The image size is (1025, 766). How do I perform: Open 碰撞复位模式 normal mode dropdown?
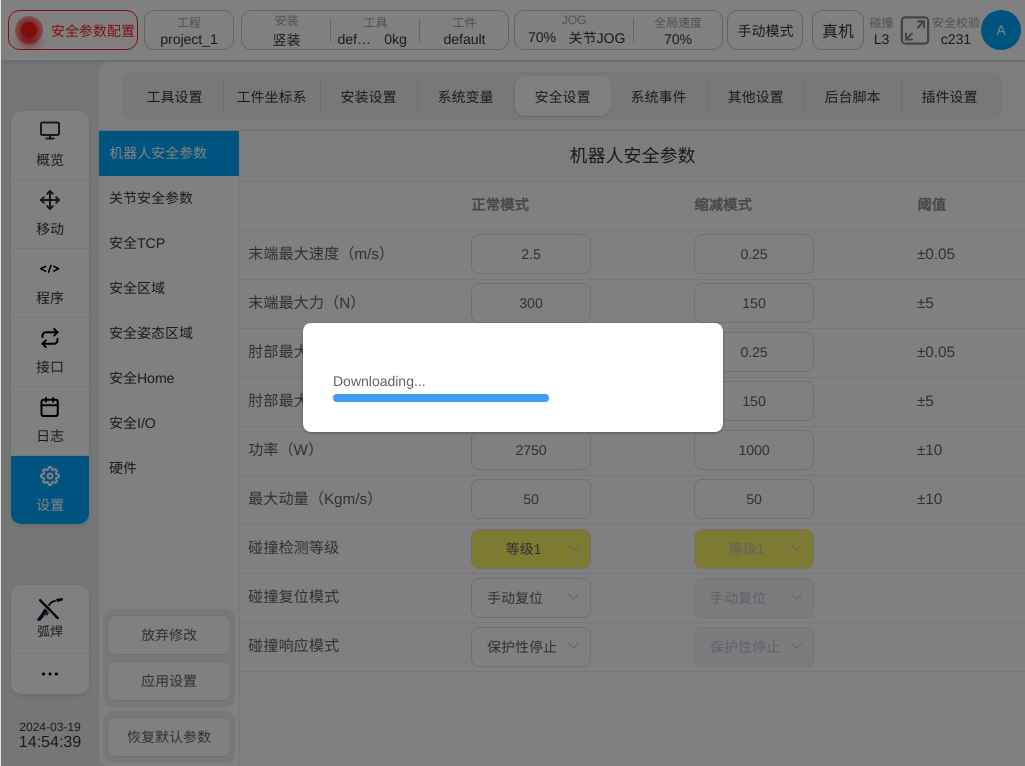coord(531,598)
